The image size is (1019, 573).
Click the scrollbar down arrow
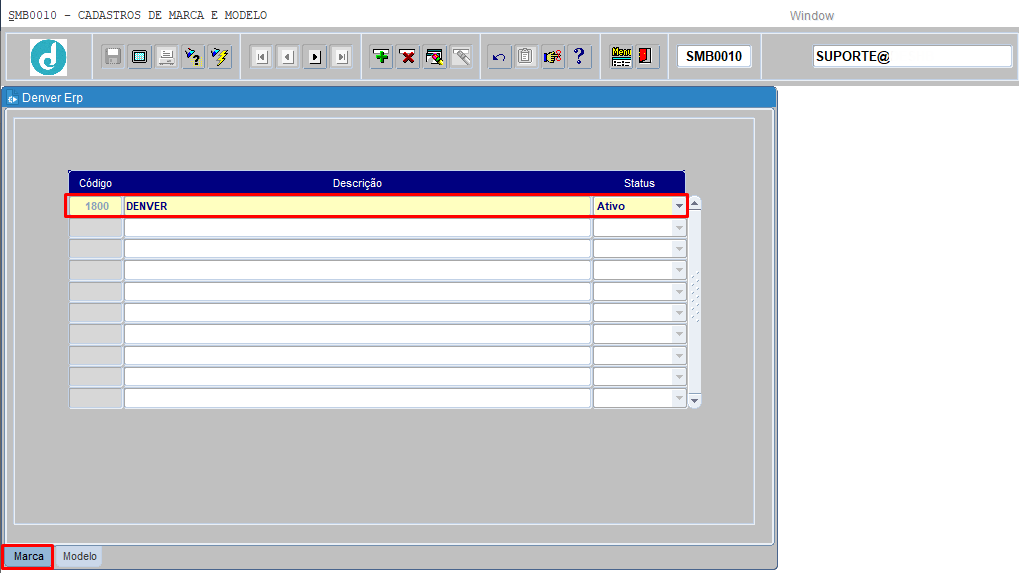(x=695, y=400)
